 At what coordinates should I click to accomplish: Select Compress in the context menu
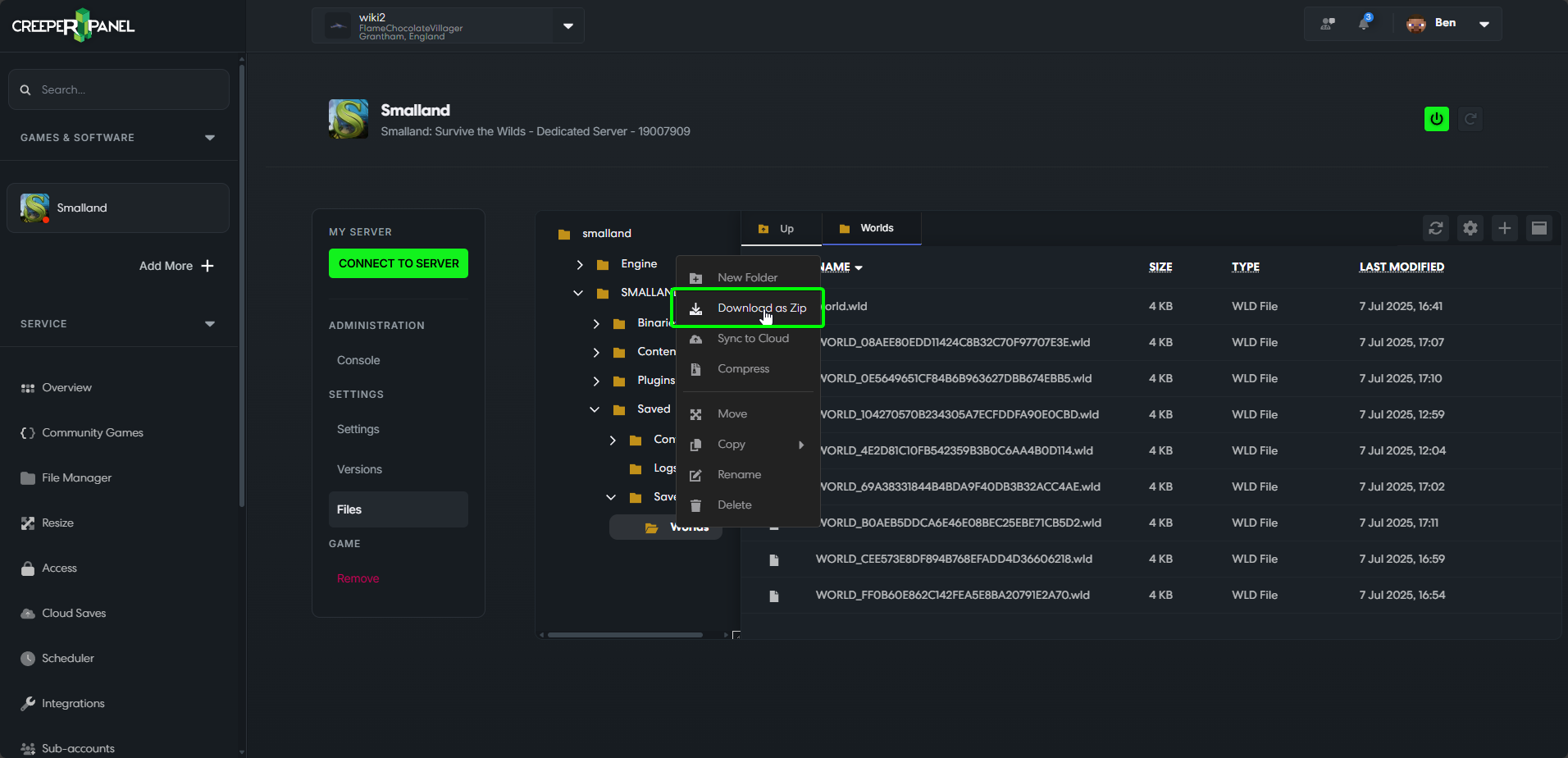pyautogui.click(x=747, y=369)
